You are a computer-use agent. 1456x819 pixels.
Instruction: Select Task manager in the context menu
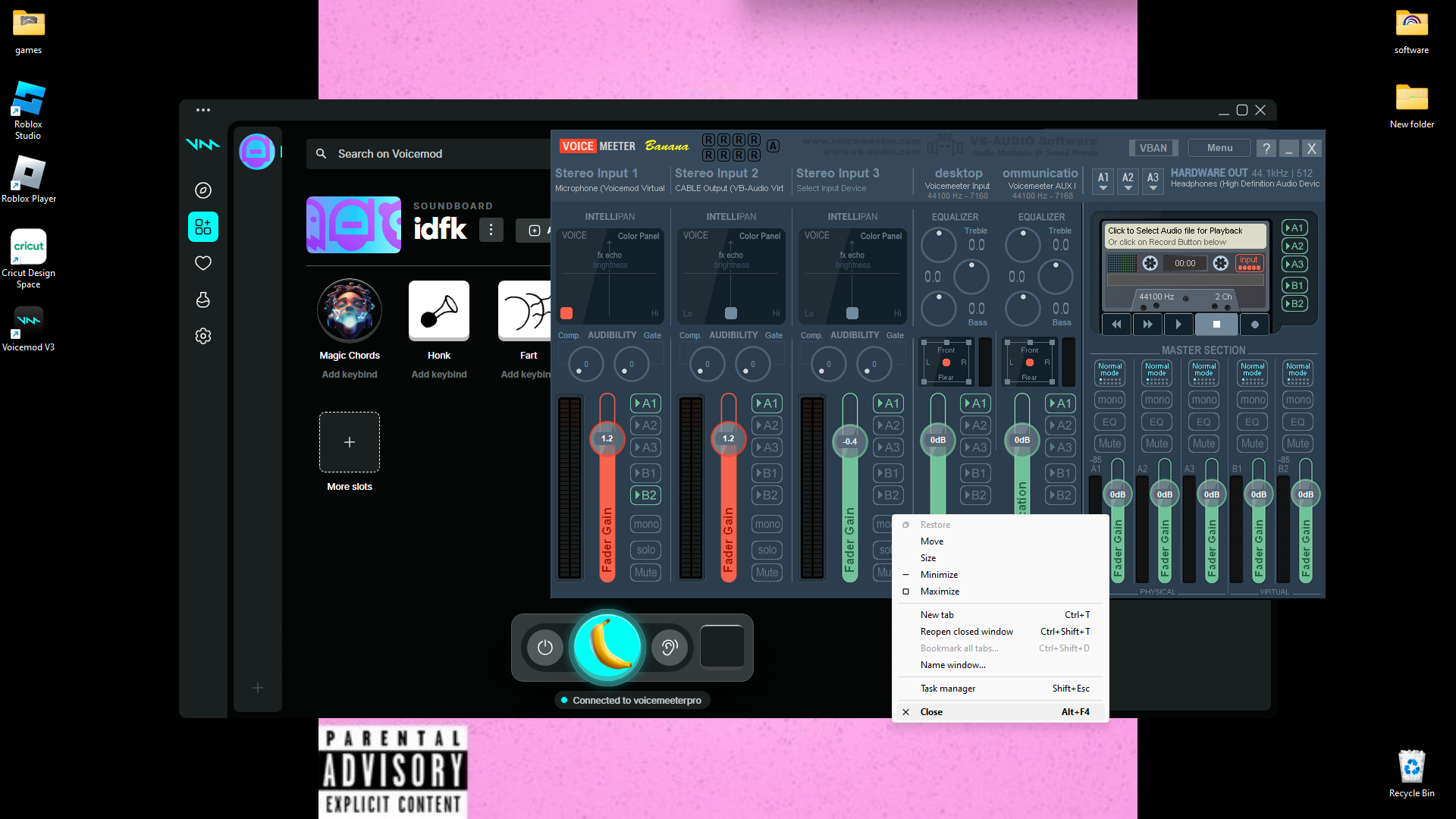point(948,689)
